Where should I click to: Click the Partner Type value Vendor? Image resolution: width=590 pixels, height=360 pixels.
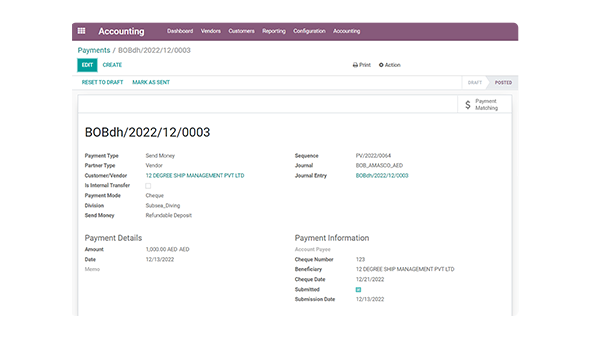pos(154,166)
